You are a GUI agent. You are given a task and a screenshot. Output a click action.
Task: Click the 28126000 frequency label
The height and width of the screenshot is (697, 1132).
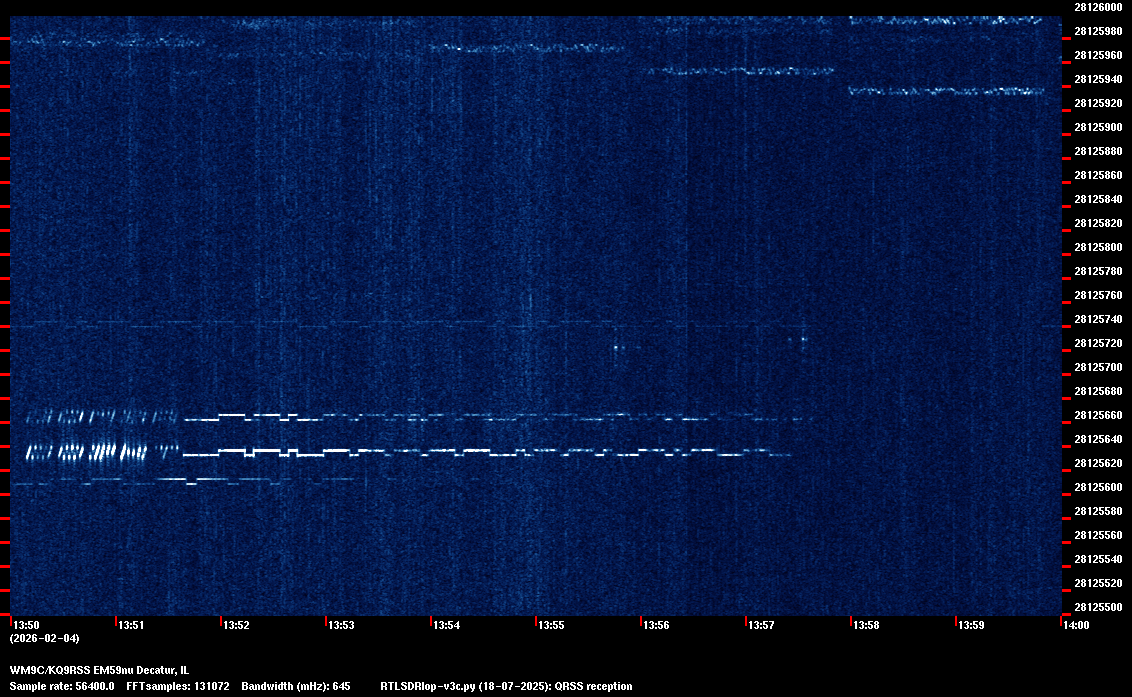pyautogui.click(x=1097, y=7)
